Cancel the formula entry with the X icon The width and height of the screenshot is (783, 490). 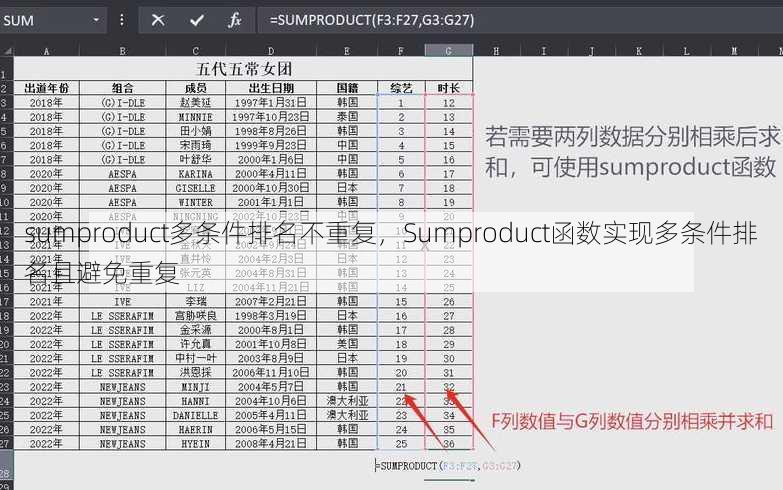[158, 20]
